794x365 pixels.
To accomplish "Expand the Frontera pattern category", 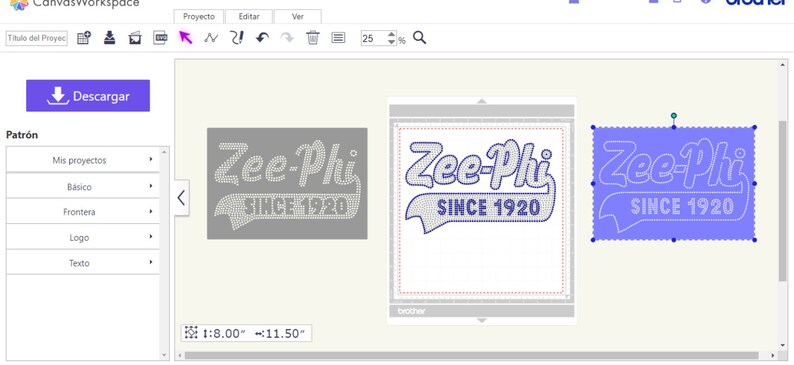I will tap(83, 212).
